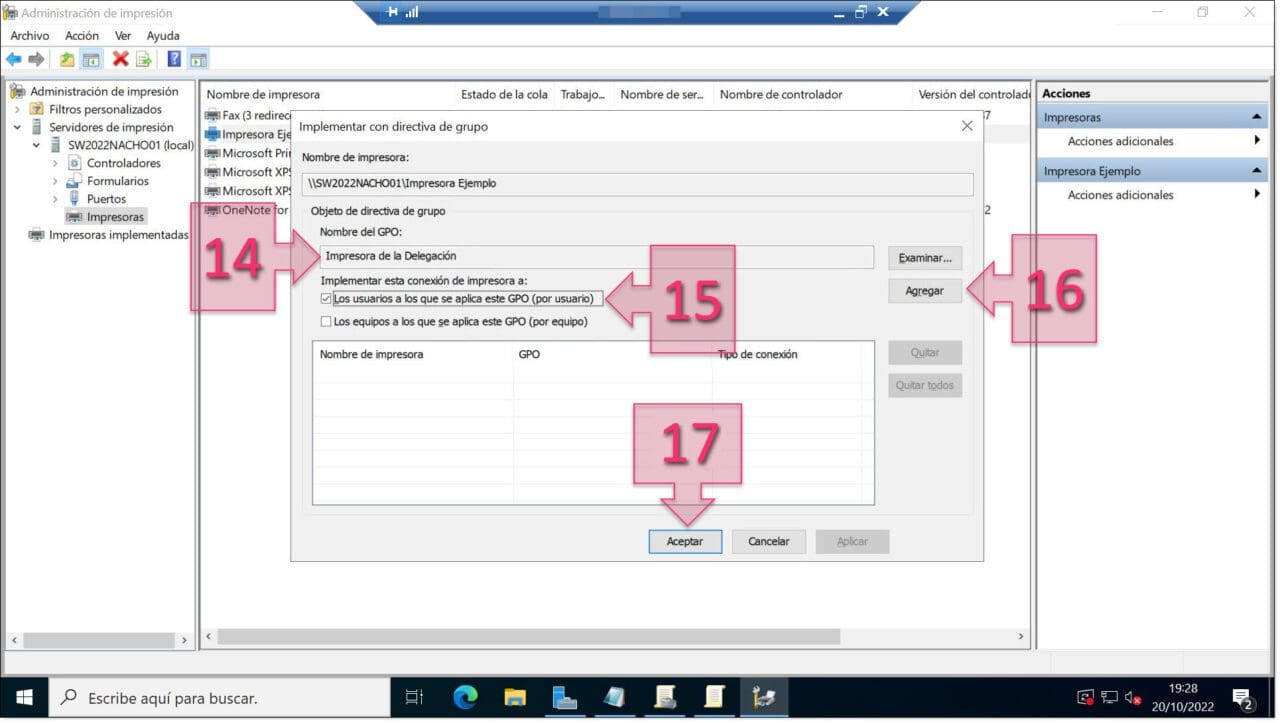Screen dimensions: 1280x723
Task: Open Server Manager from taskbar
Action: click(x=565, y=697)
